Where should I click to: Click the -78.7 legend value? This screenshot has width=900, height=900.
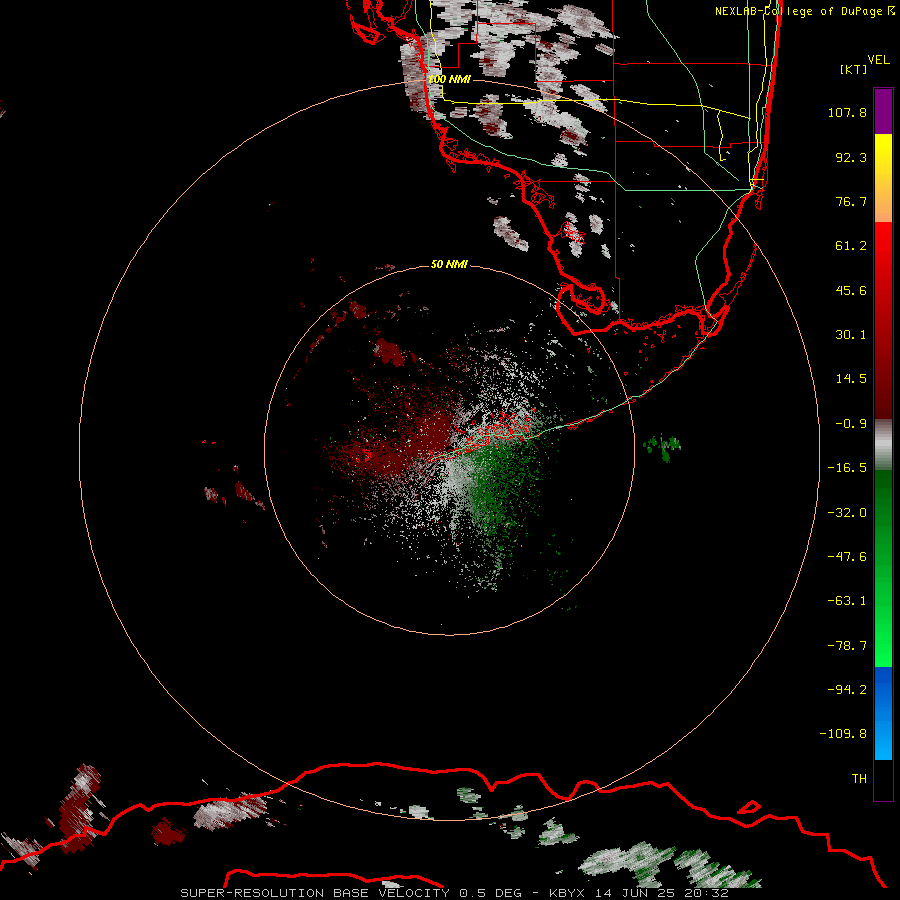(x=847, y=646)
